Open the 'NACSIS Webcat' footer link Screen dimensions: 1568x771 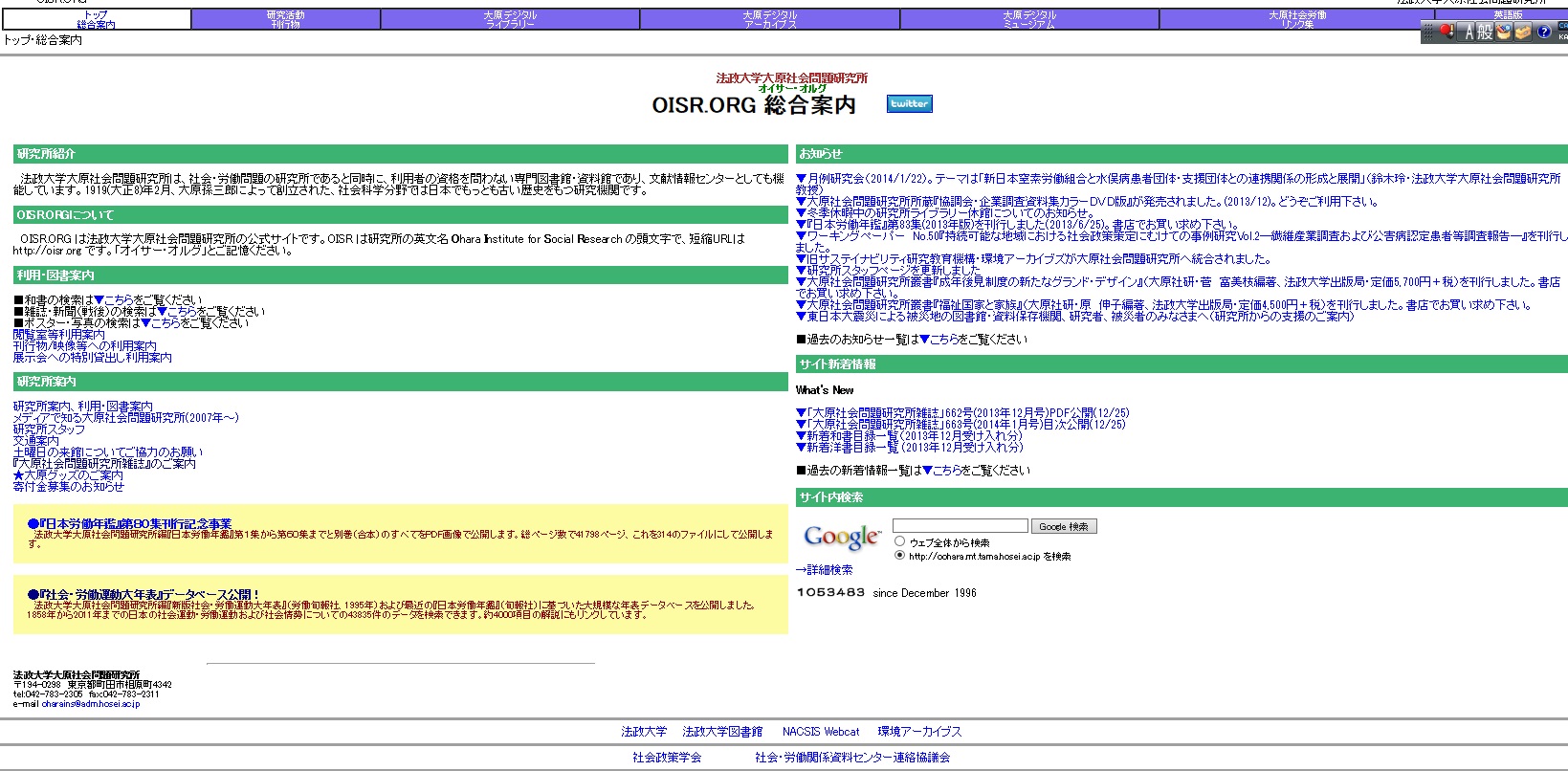point(821,732)
